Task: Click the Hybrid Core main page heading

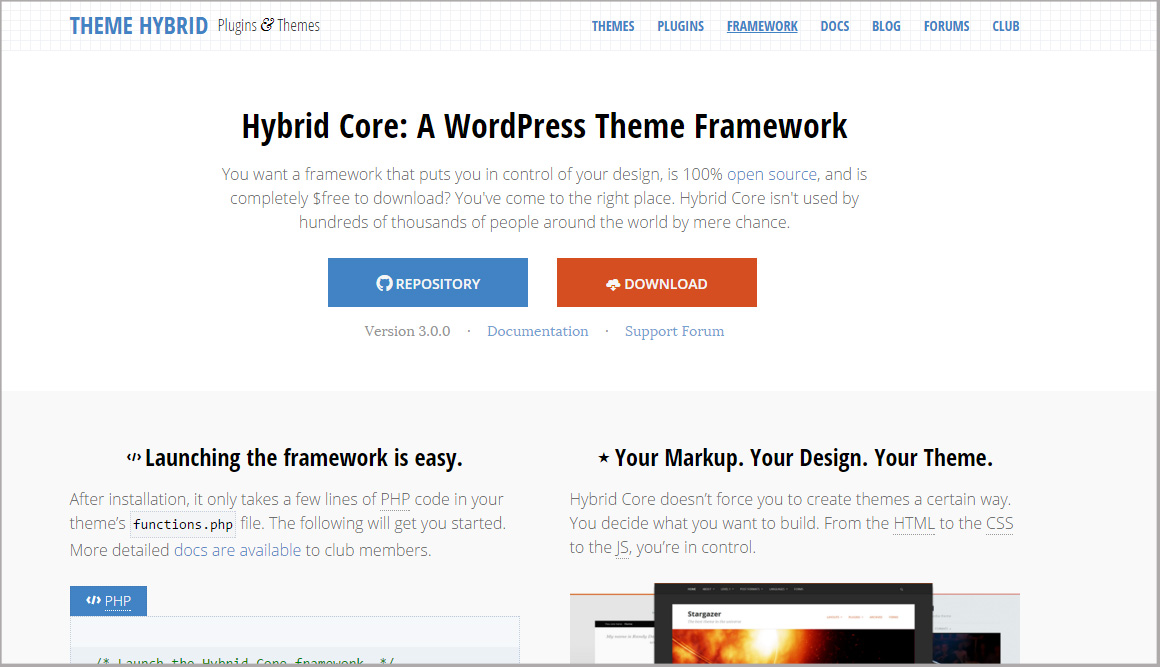Action: [544, 126]
